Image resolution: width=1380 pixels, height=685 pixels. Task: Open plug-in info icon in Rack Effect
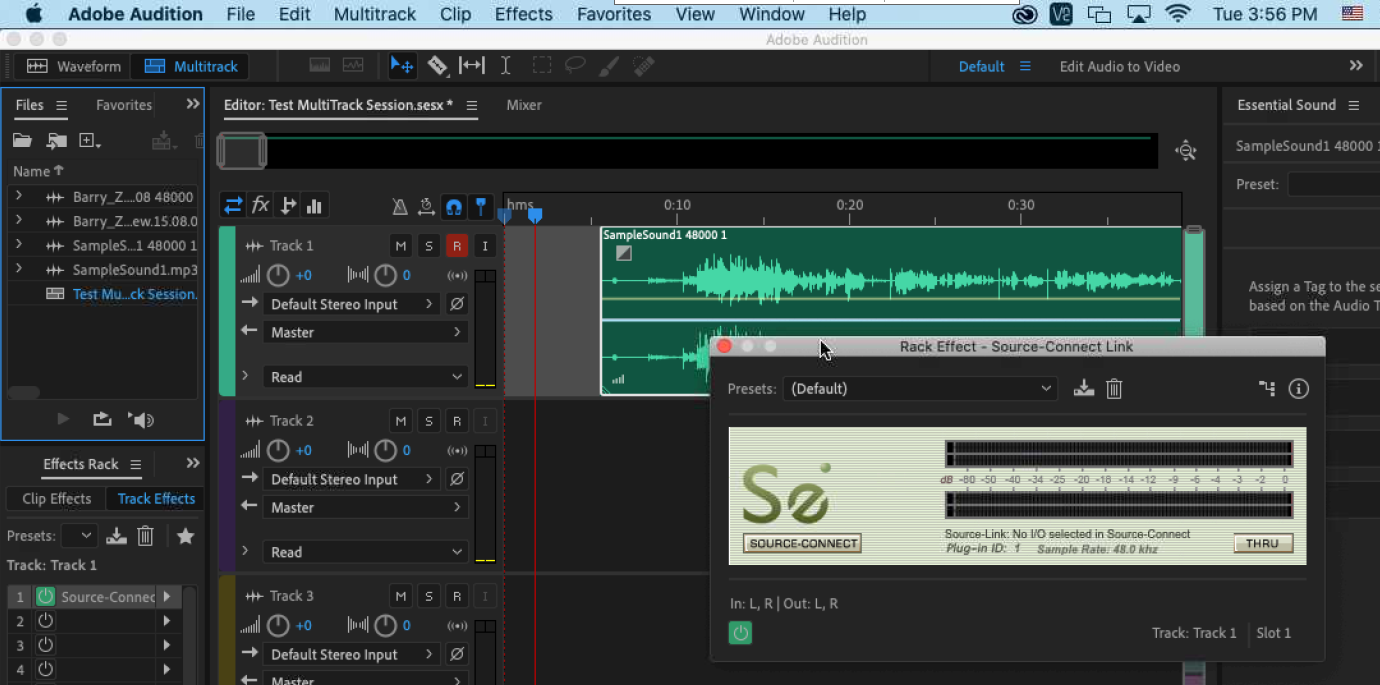1298,389
